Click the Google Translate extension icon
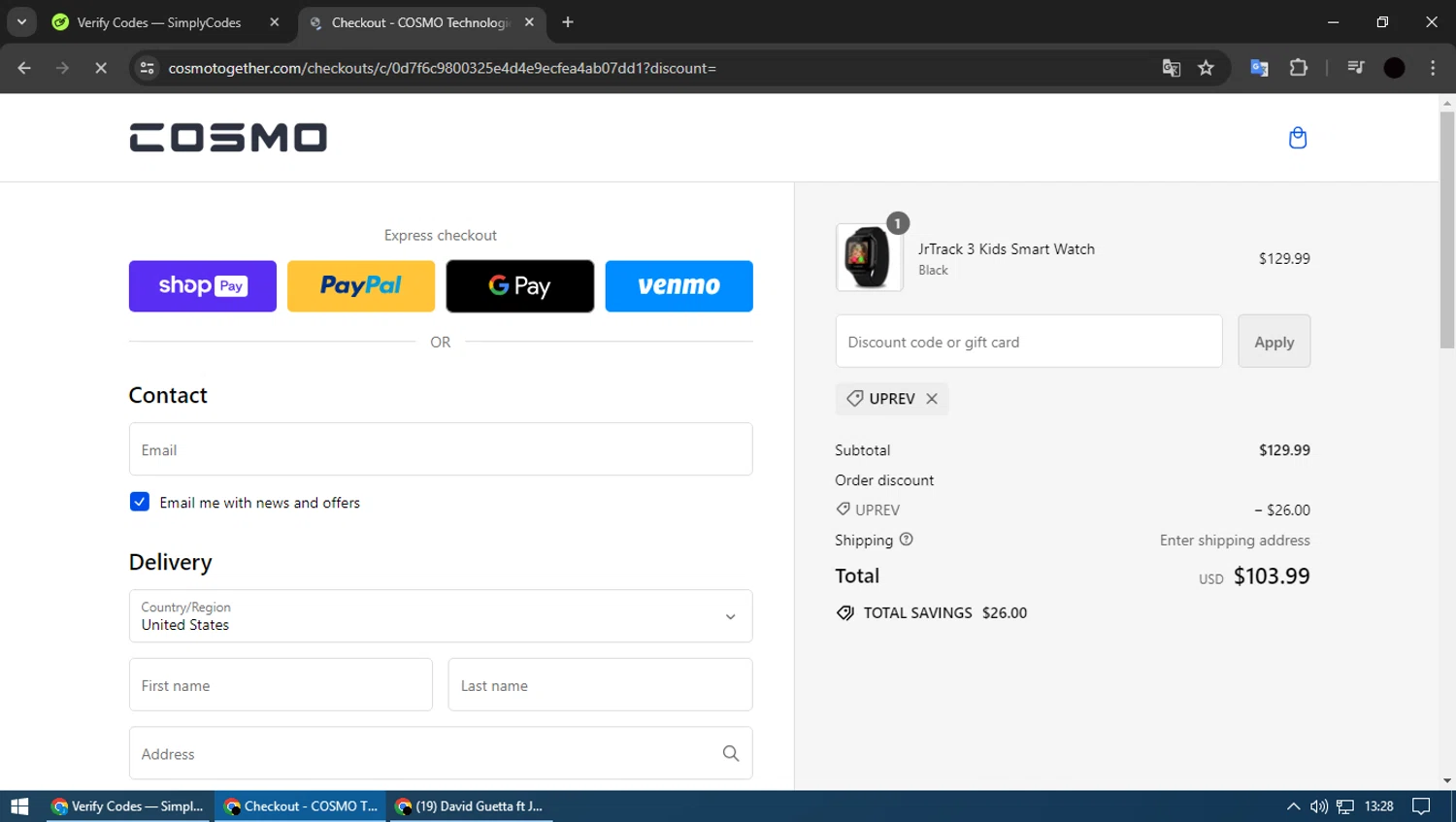1456x822 pixels. click(x=1259, y=68)
